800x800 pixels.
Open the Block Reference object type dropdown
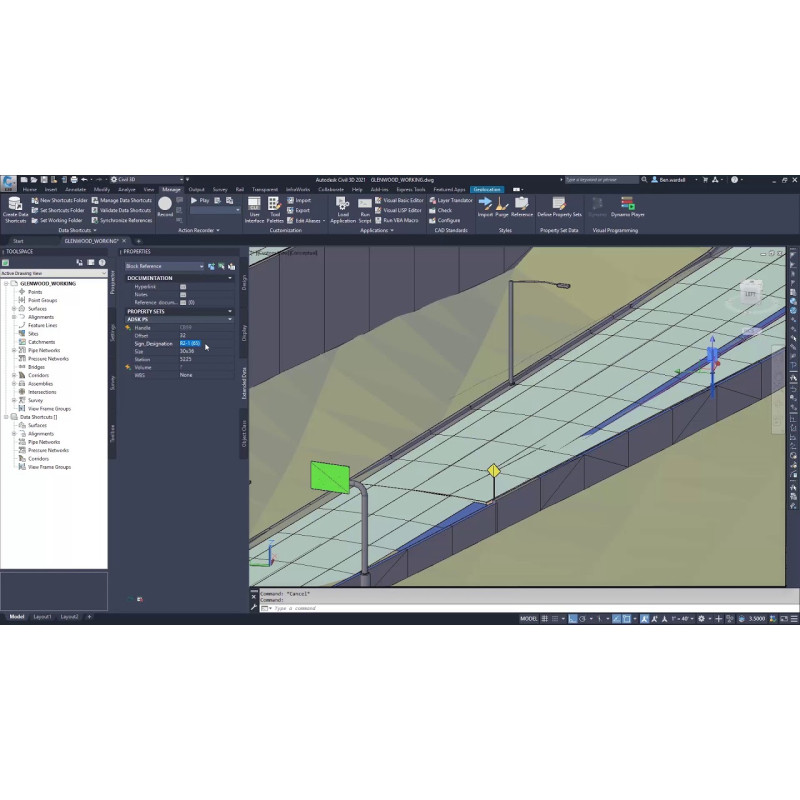click(164, 267)
